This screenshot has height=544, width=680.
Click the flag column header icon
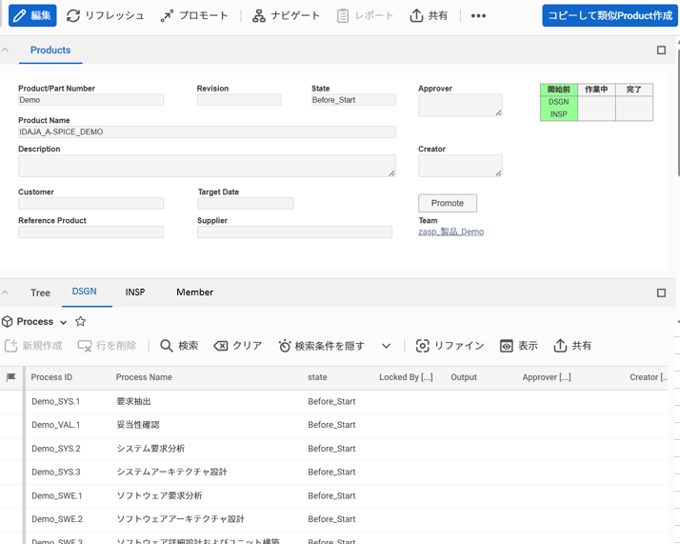[11, 377]
